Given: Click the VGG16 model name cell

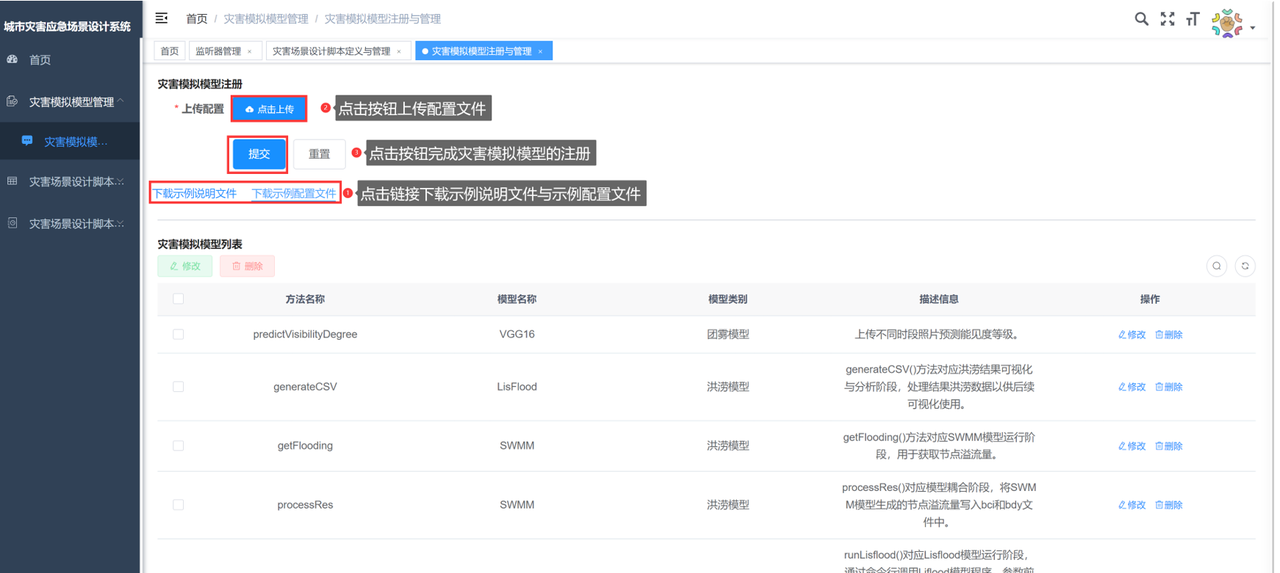Looking at the screenshot, I should [517, 334].
